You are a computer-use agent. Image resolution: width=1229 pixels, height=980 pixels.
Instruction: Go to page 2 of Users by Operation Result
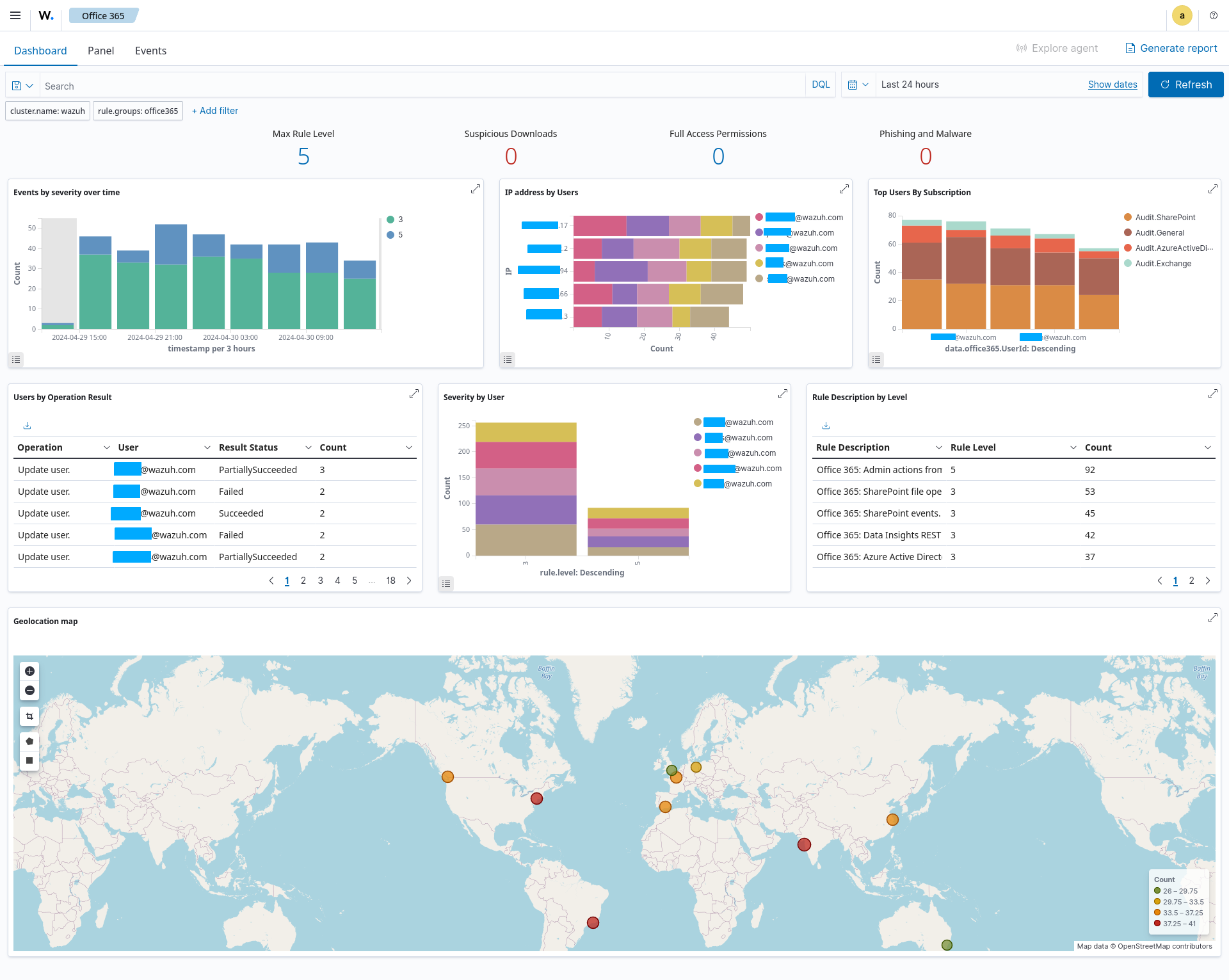click(303, 581)
